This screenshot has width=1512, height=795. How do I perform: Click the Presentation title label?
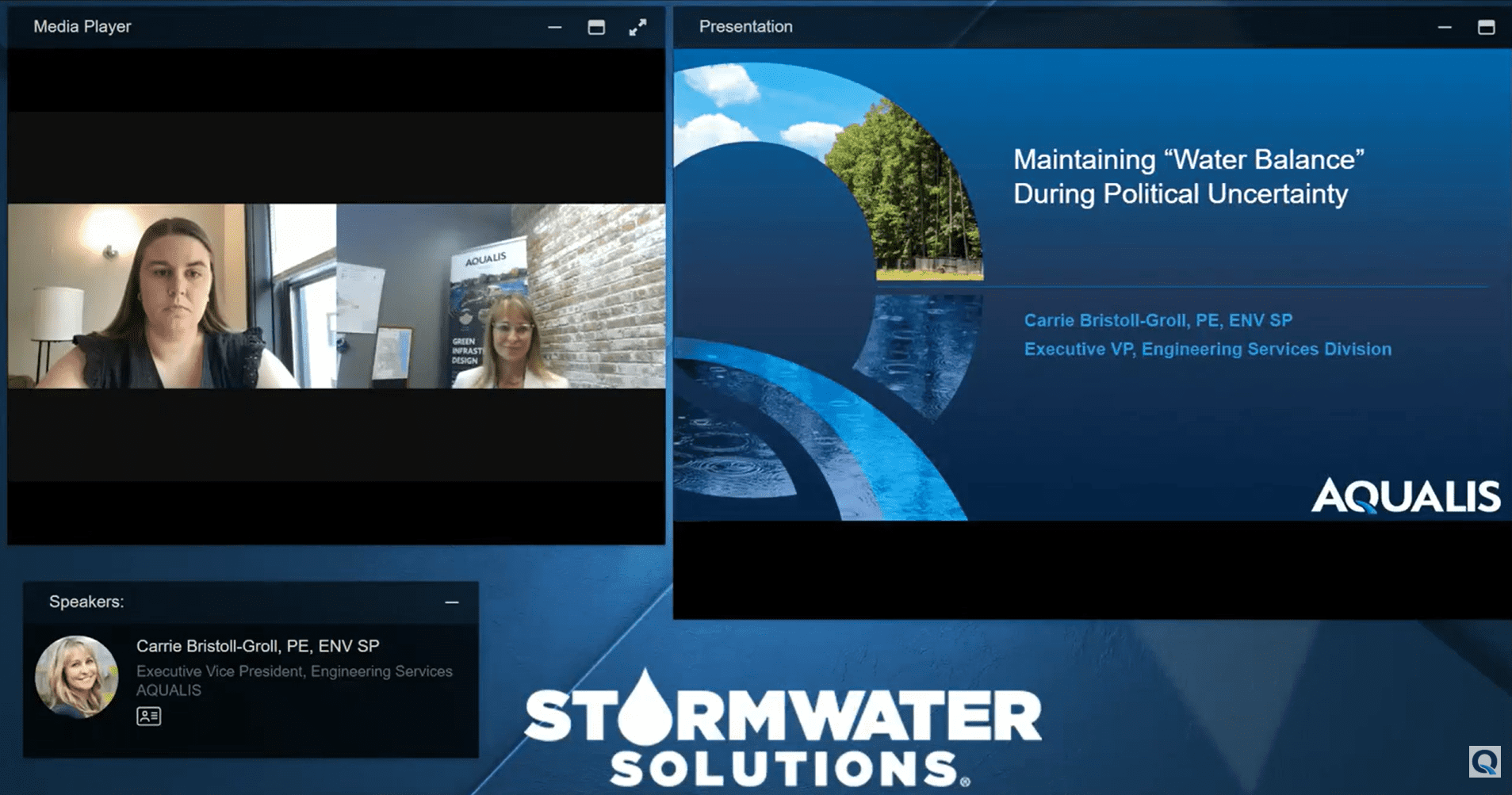(745, 27)
